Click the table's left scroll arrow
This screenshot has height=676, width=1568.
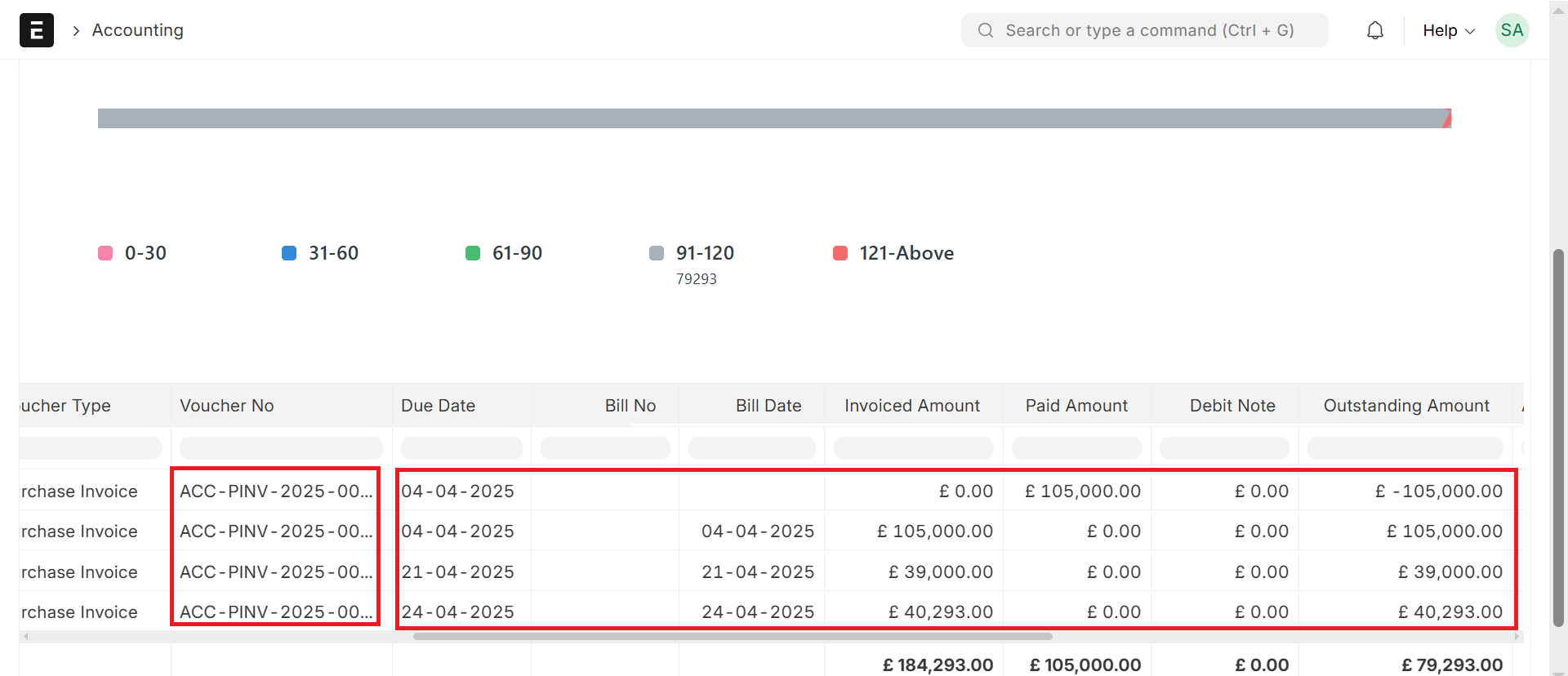25,636
